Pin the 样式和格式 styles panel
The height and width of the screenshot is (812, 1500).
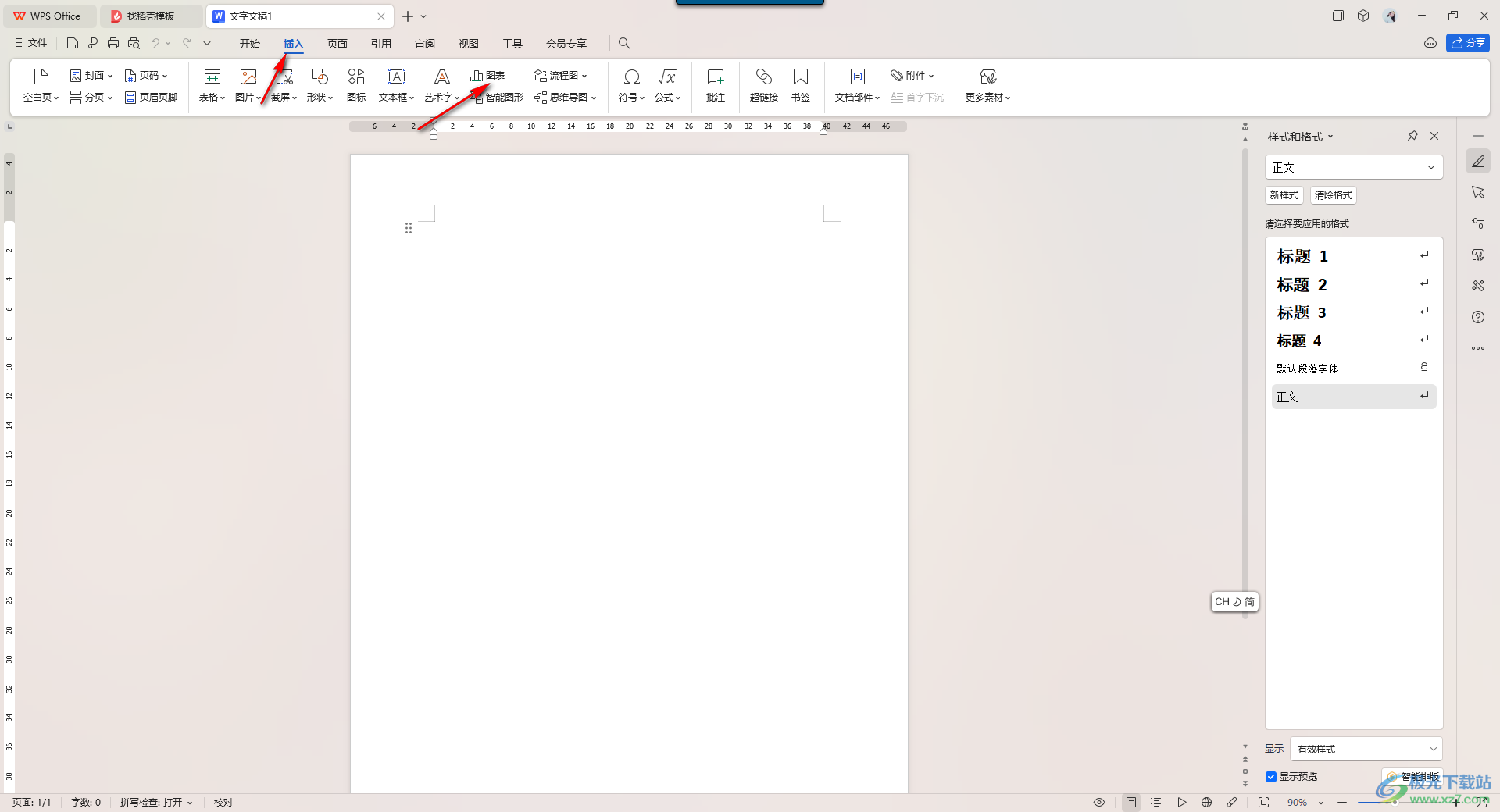pos(1412,136)
